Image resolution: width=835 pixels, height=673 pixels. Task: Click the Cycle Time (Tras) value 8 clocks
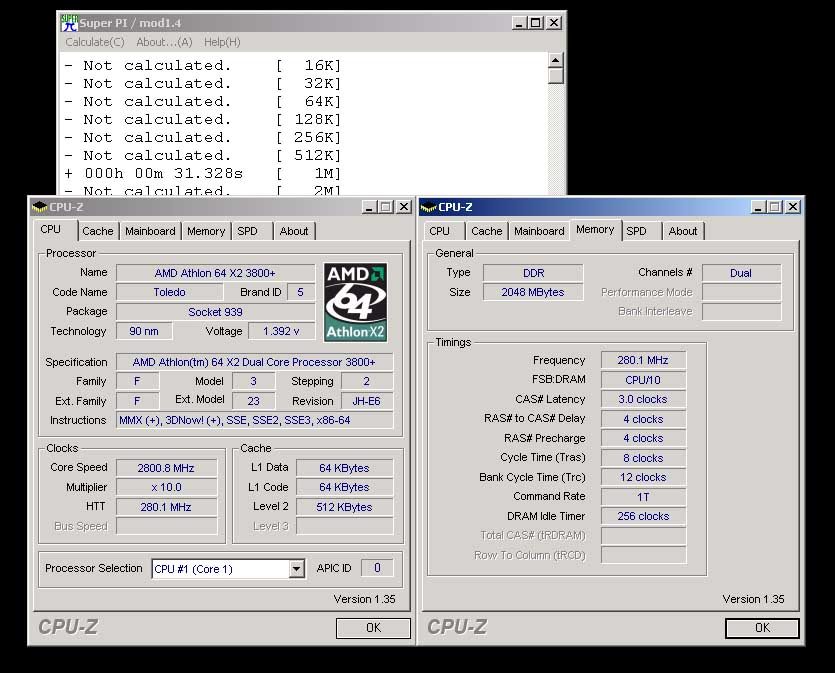coord(643,458)
